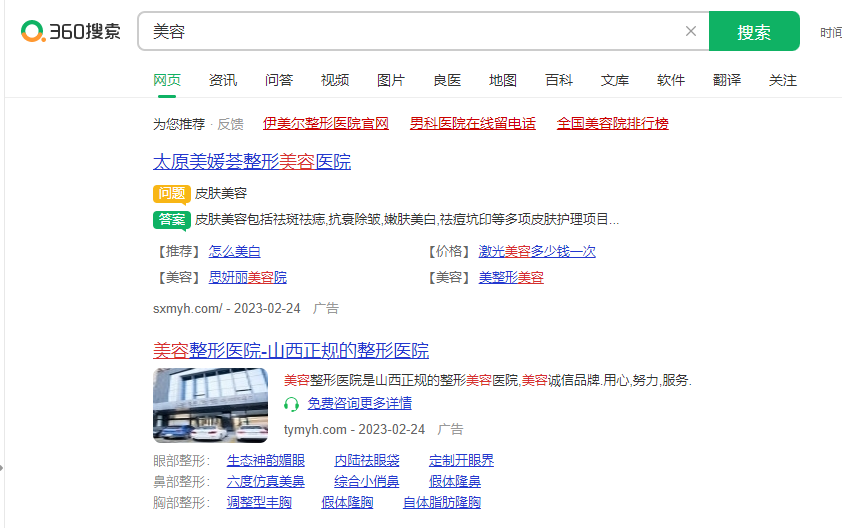This screenshot has width=842, height=528.
Task: Click the 问题 tag badge
Action: [172, 194]
